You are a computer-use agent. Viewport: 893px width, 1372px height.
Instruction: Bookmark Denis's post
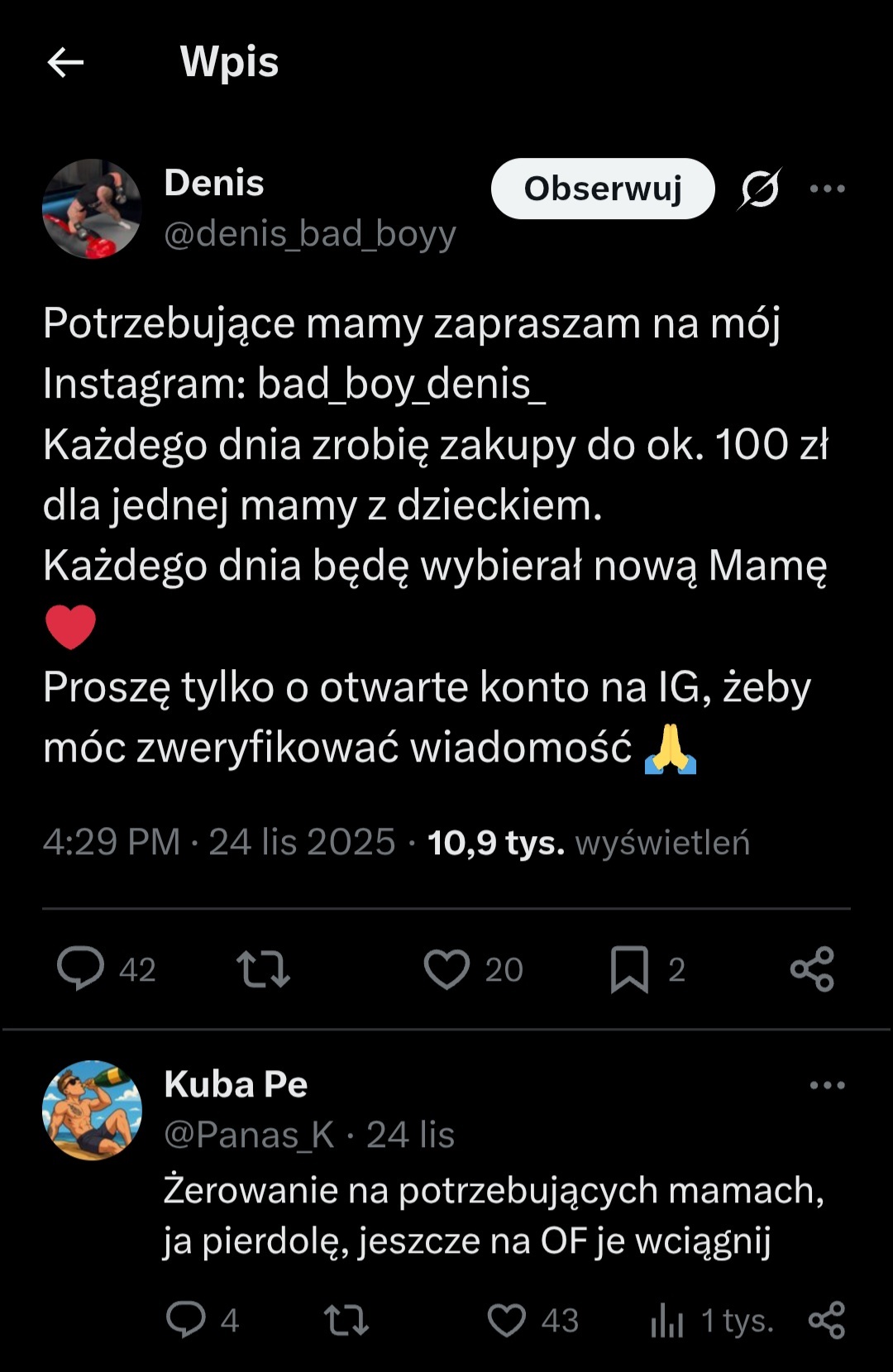tap(629, 969)
